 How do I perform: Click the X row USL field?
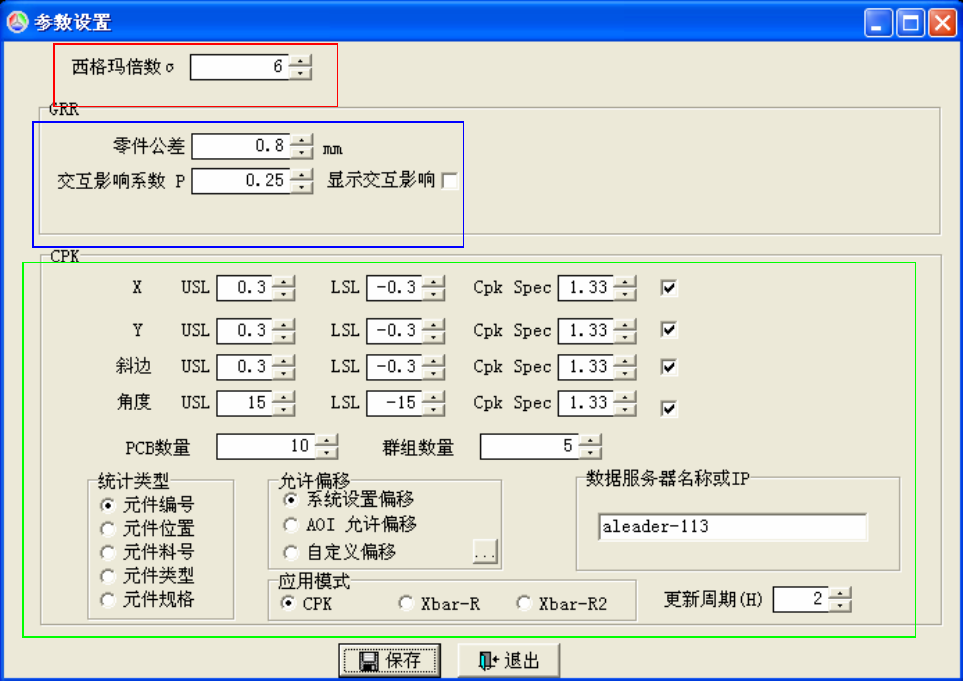[244, 288]
